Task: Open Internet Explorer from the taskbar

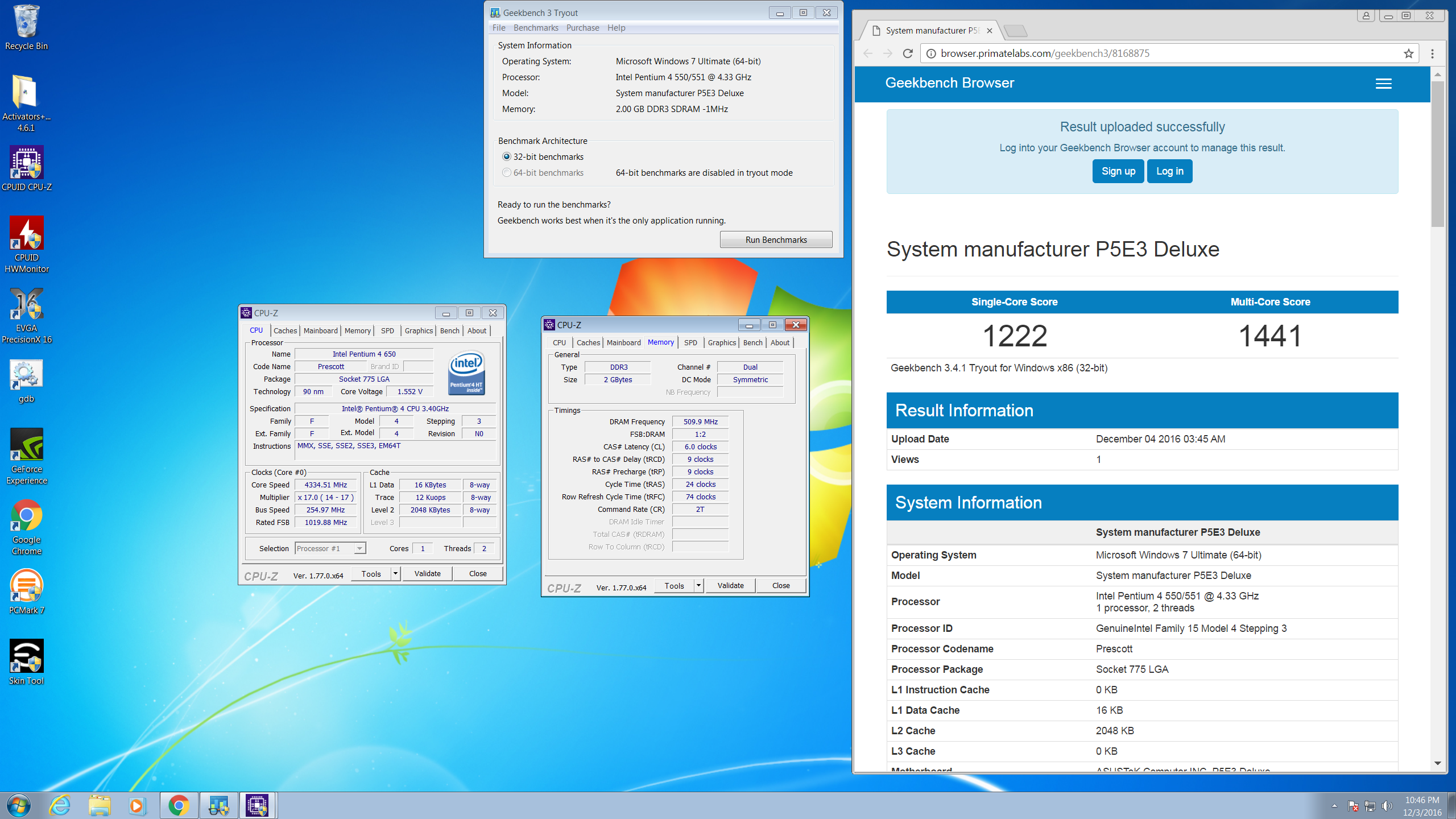Action: tap(59, 805)
